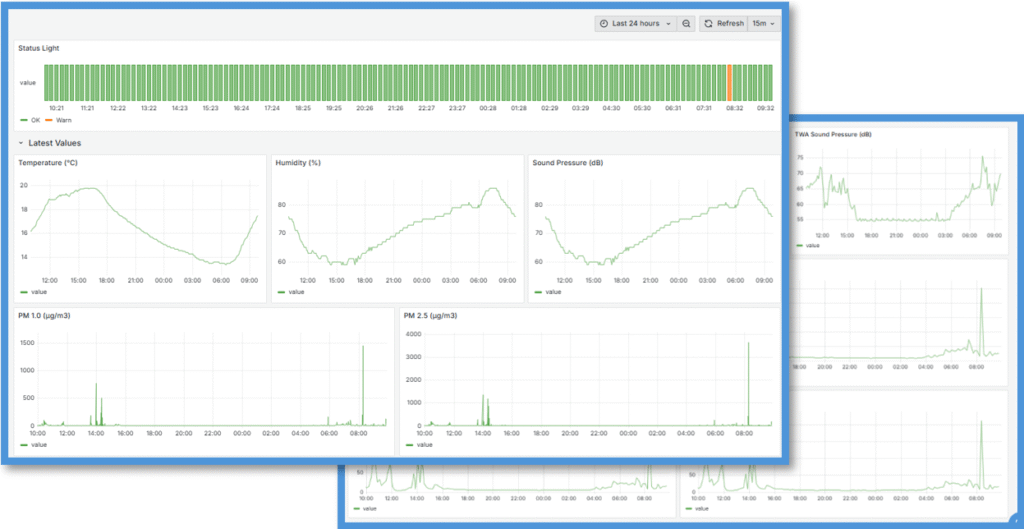This screenshot has width=1024, height=529.
Task: Collapse the Latest Values row
Action: [50, 142]
